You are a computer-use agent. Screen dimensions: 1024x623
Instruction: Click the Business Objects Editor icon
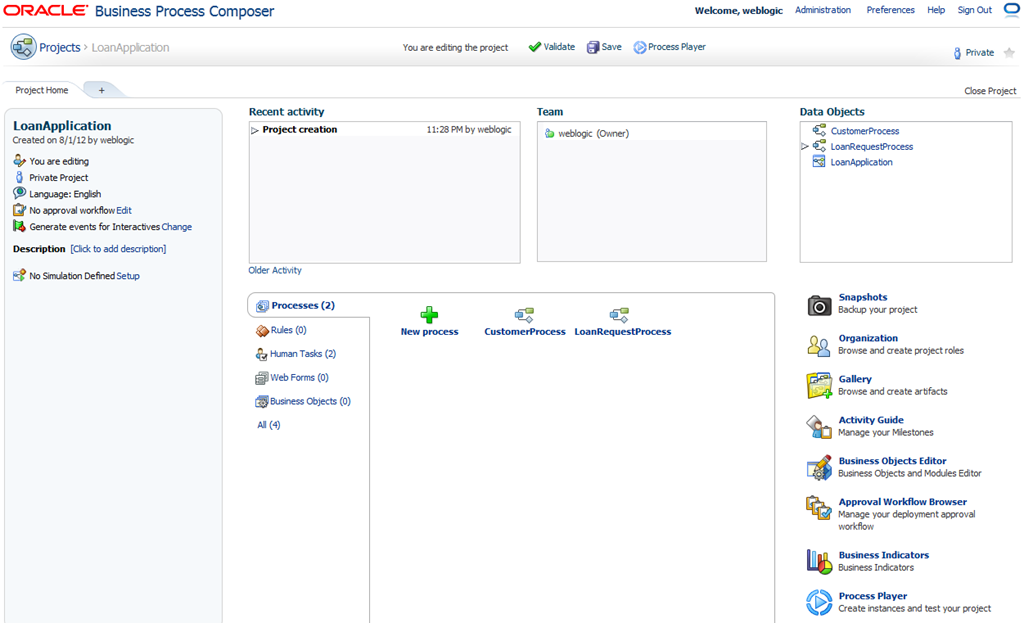click(819, 468)
